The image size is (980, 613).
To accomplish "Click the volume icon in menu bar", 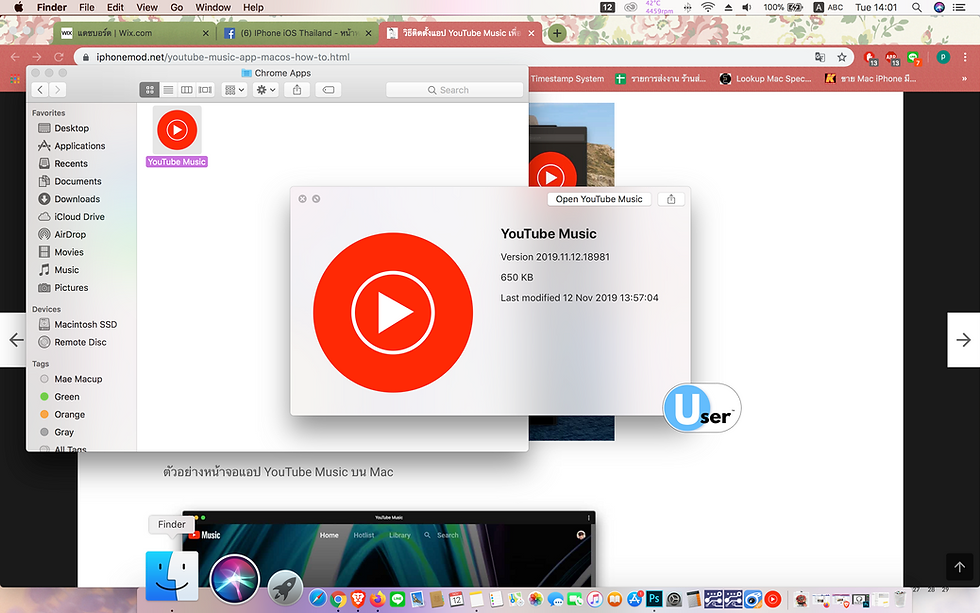I will pos(747,7).
